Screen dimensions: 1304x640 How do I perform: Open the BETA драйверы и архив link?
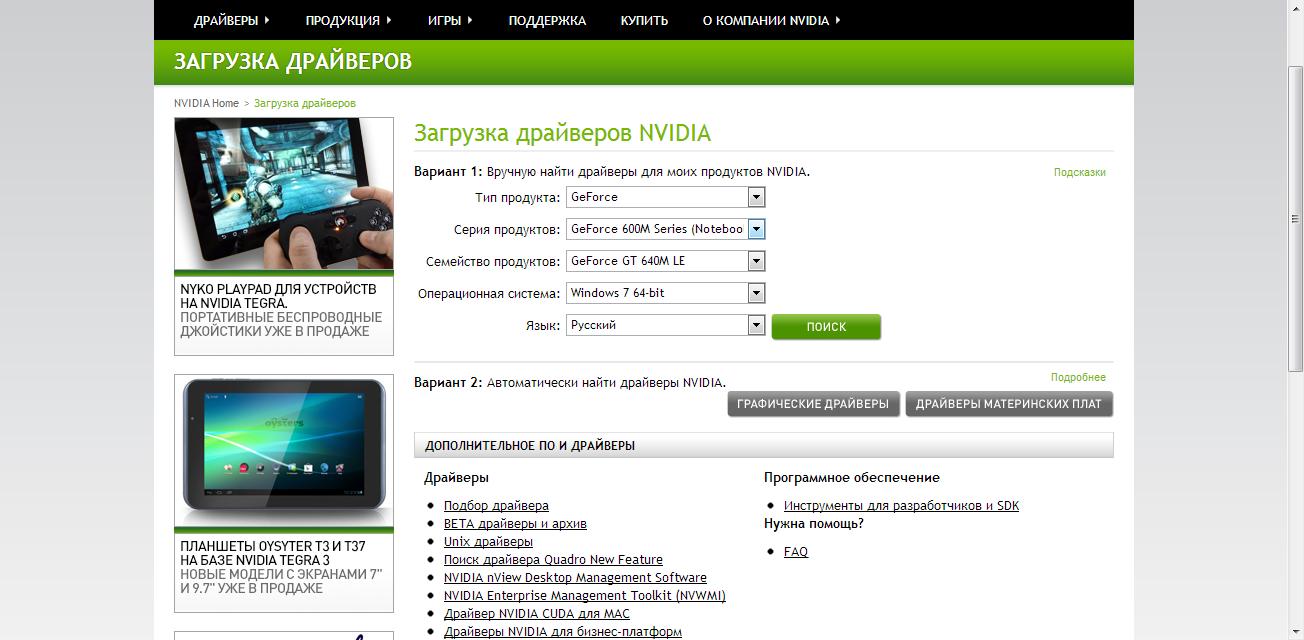coord(515,524)
